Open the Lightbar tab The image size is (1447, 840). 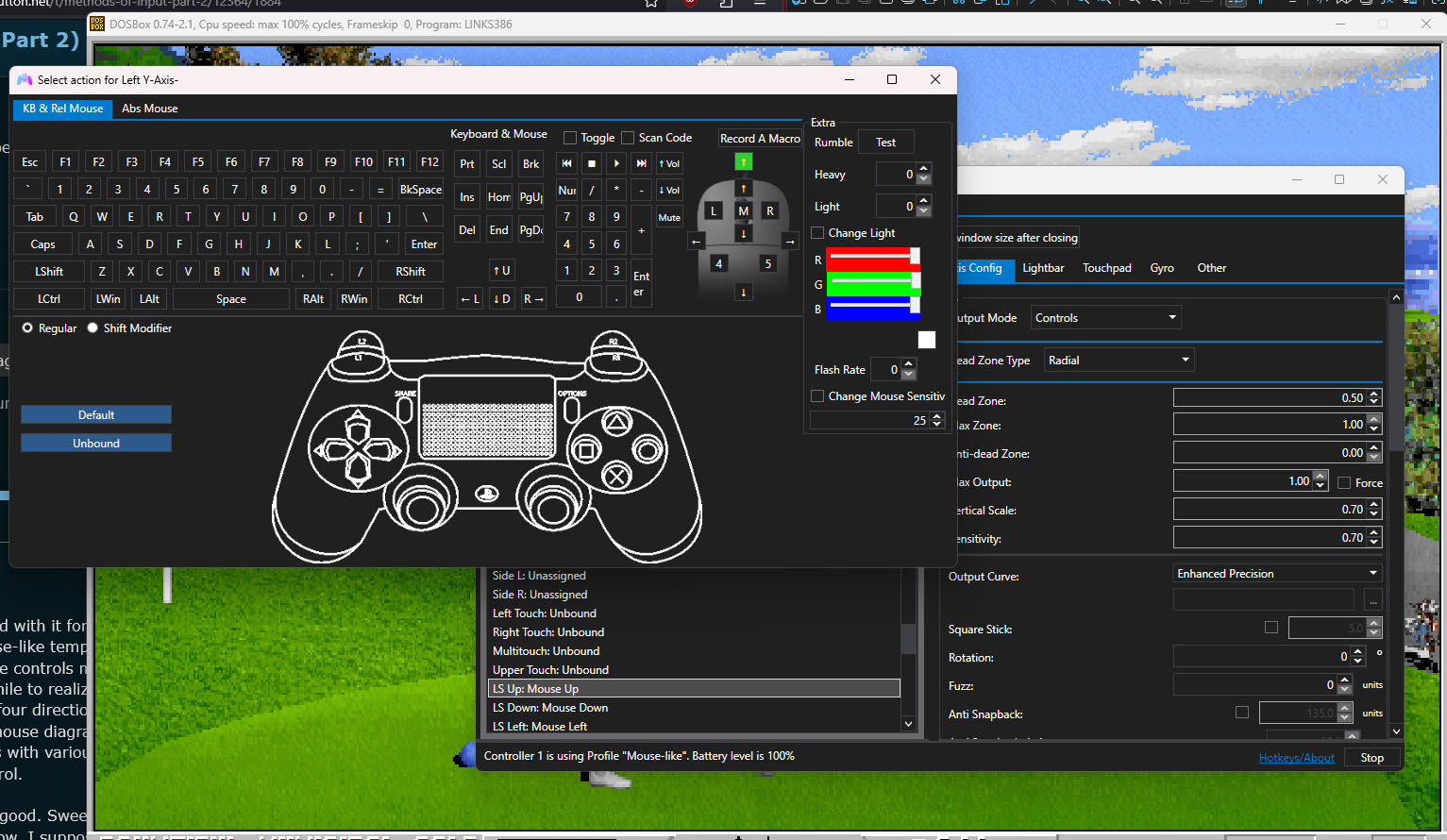[x=1043, y=268]
